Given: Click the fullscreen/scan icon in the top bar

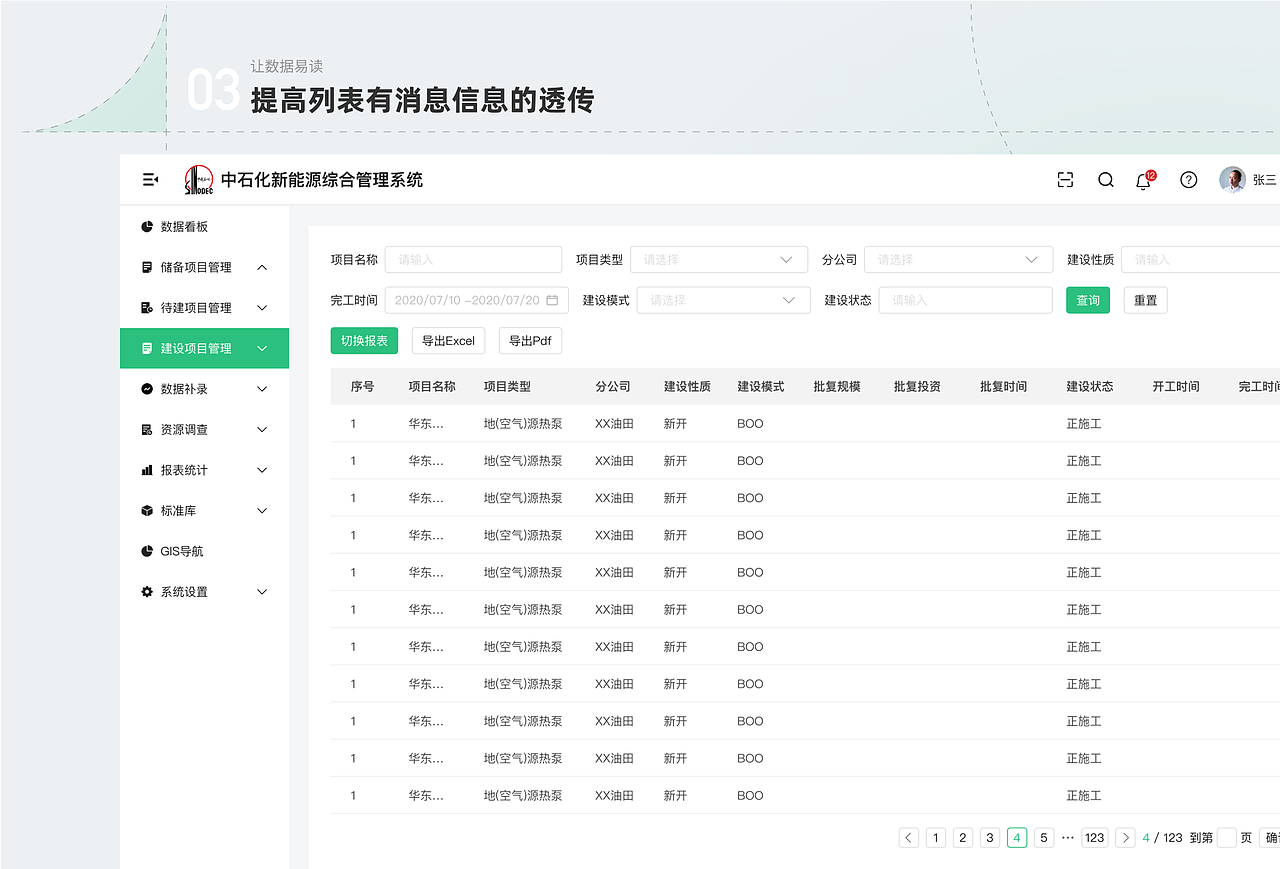Looking at the screenshot, I should click(x=1065, y=179).
